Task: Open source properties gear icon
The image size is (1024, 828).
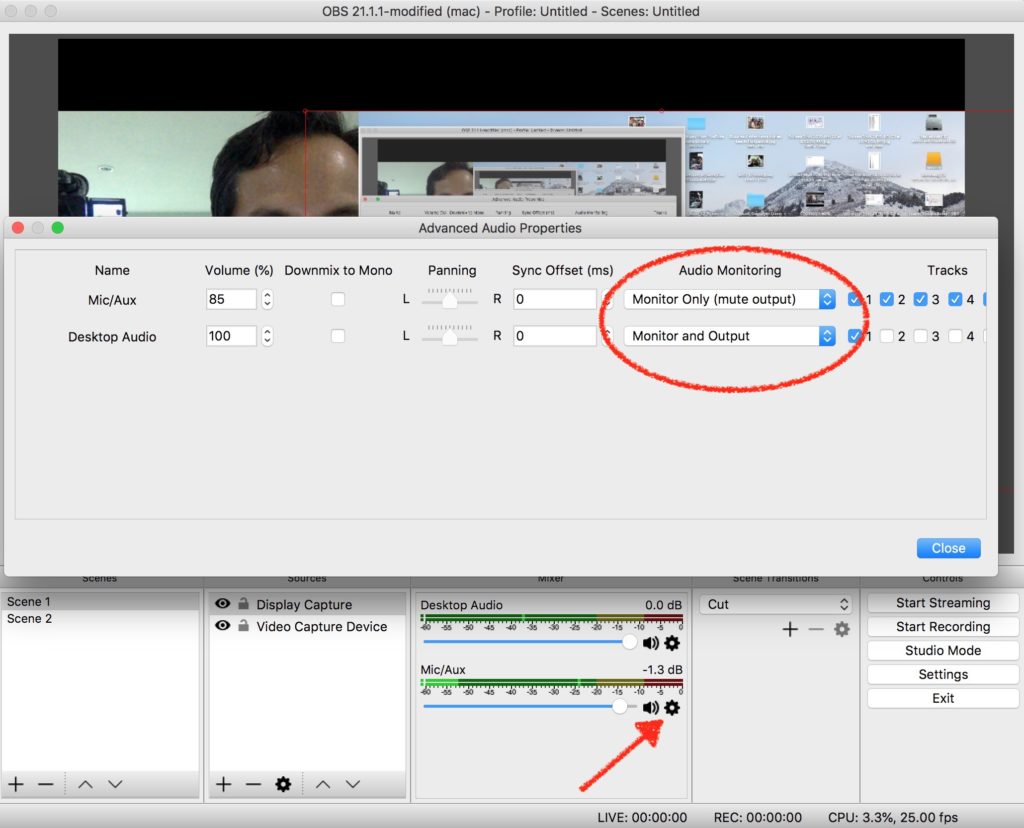Action: pyautogui.click(x=283, y=784)
